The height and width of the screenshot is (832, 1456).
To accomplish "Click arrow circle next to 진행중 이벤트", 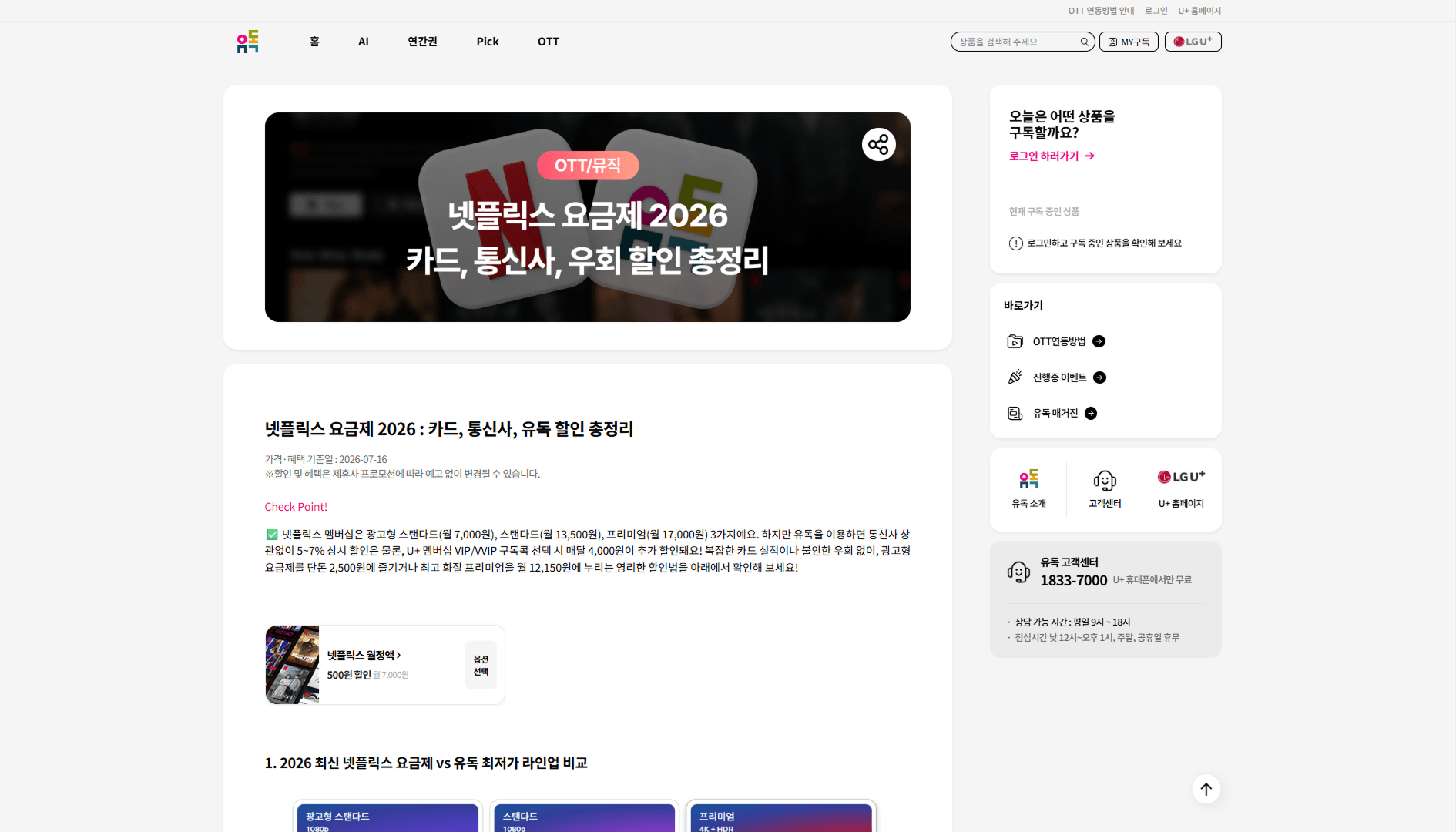I will click(1099, 377).
